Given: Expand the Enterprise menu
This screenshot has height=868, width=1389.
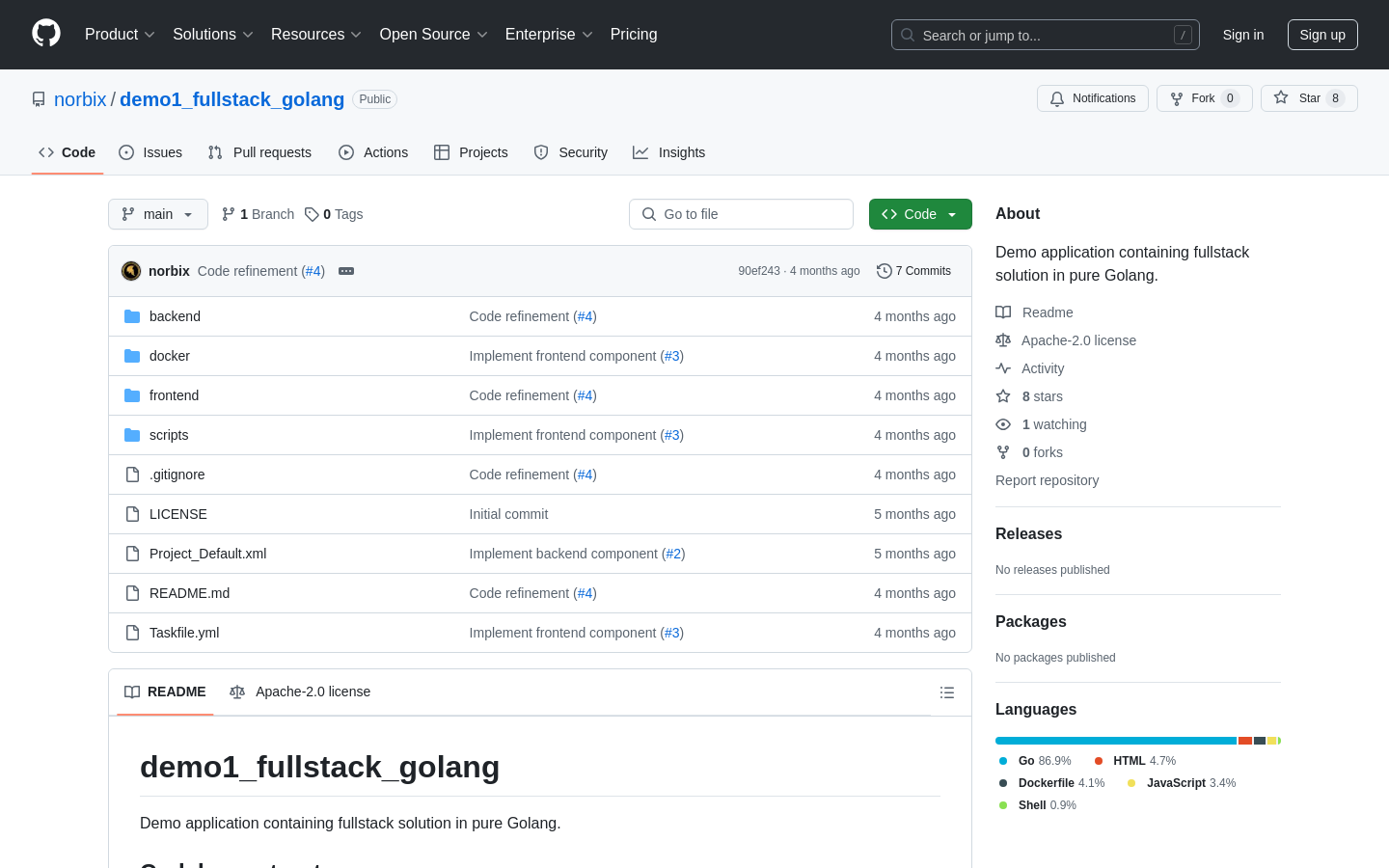Looking at the screenshot, I should coord(549,35).
